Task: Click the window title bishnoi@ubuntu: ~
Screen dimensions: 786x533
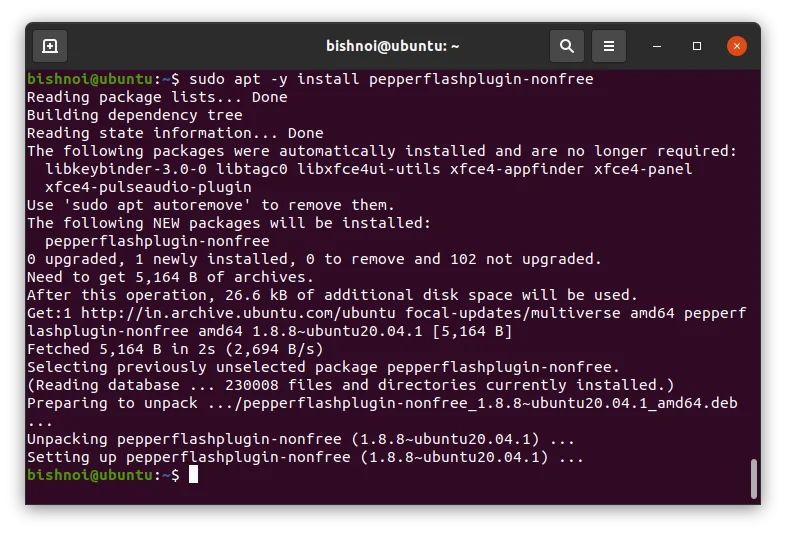Action: (x=392, y=46)
